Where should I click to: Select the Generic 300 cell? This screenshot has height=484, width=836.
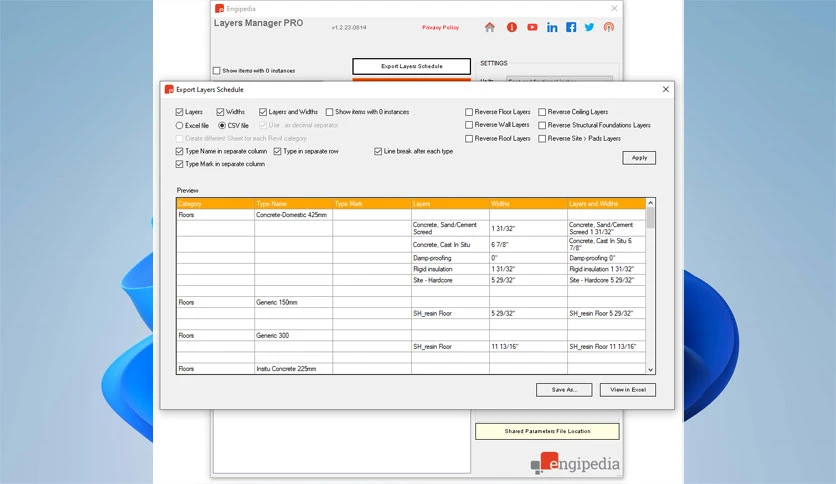click(x=293, y=335)
